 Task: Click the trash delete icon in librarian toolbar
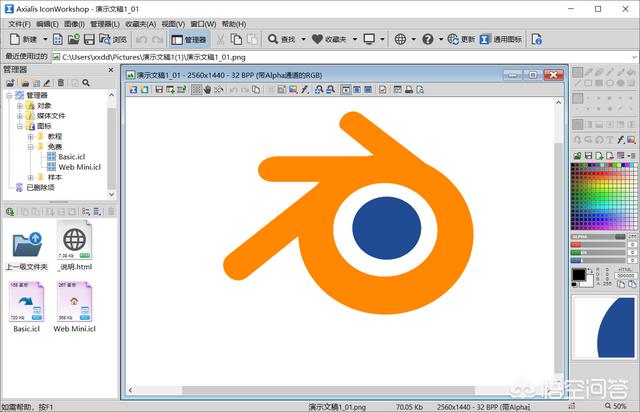(x=61, y=83)
